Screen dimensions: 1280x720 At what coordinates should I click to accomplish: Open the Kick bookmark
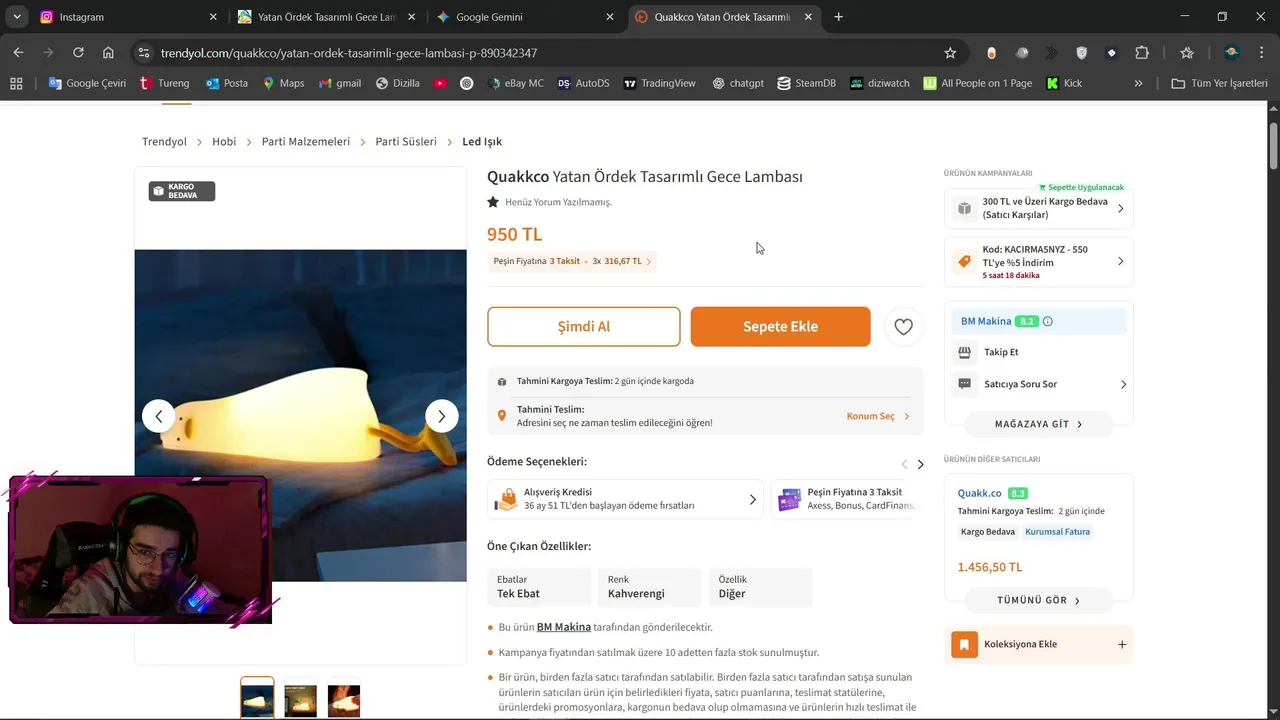click(1064, 83)
